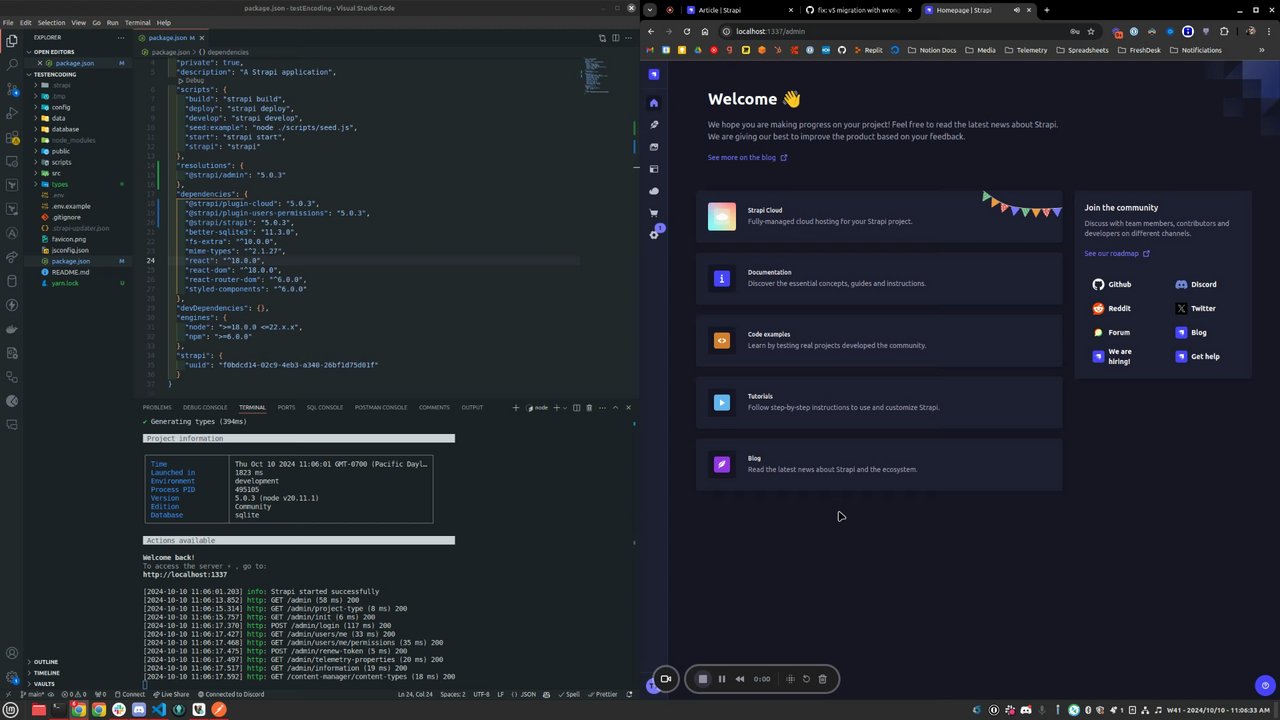Stop the screen recording
Image resolution: width=1280 pixels, height=720 pixels.
pyautogui.click(x=703, y=679)
